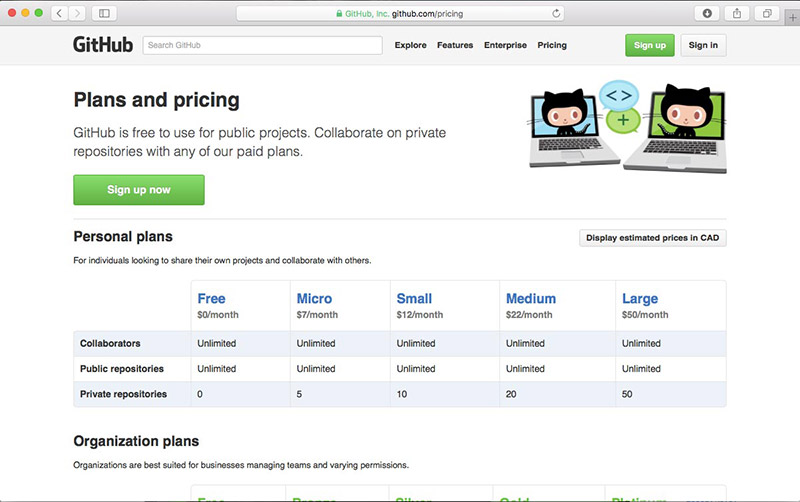
Task: Click the GitHub logo
Action: 103,45
